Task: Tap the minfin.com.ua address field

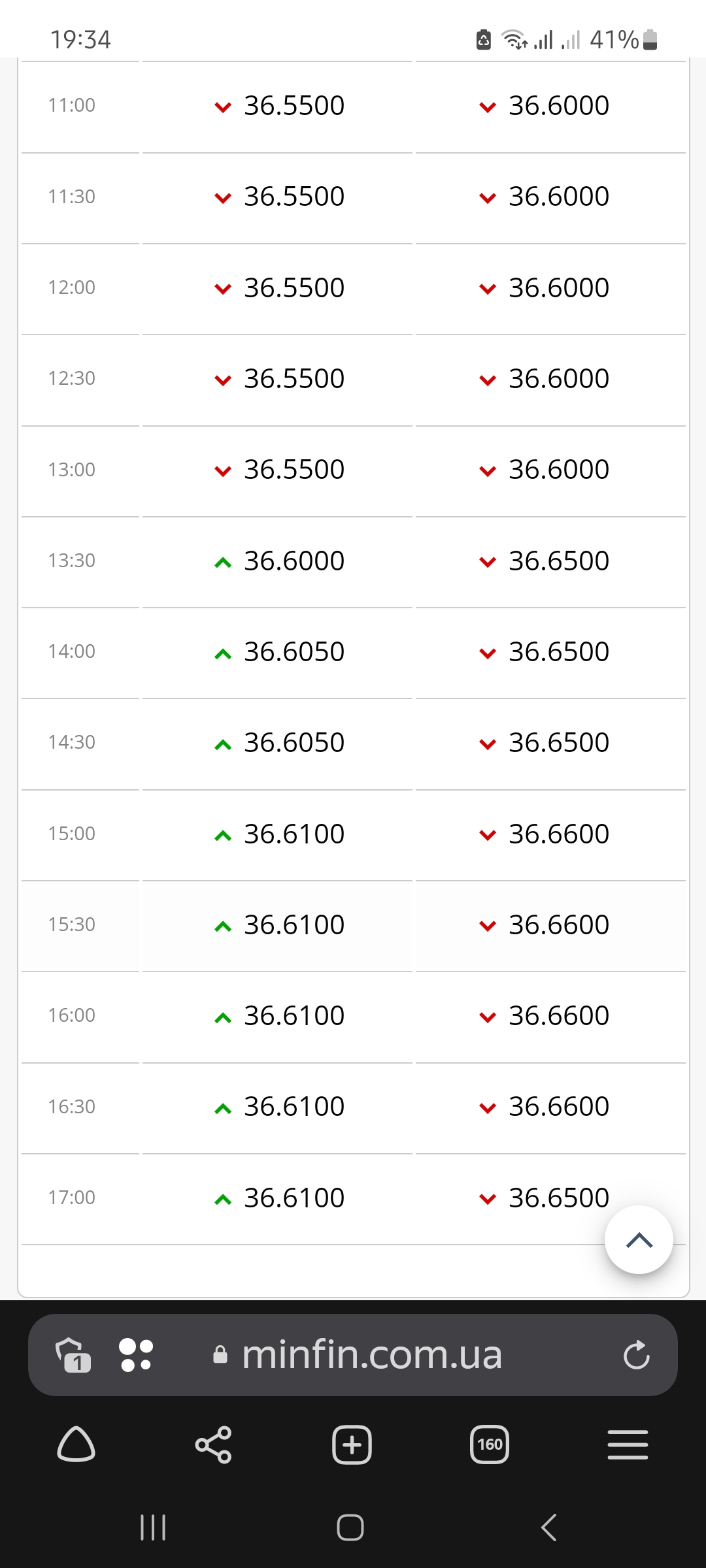Action: pyautogui.click(x=371, y=1355)
